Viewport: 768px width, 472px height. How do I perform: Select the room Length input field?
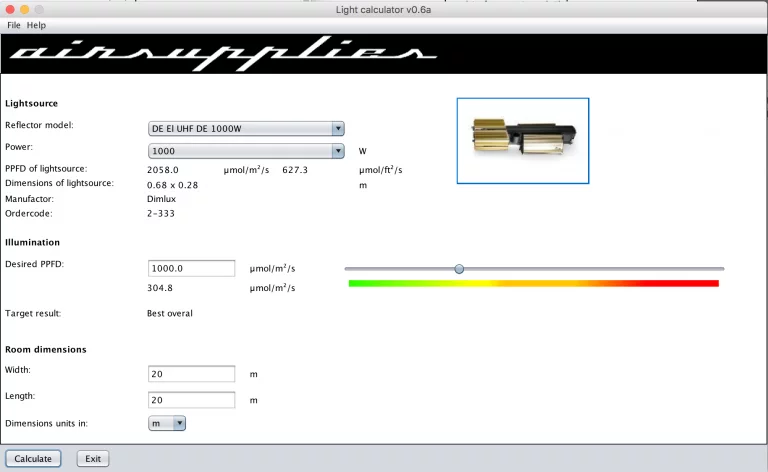click(x=191, y=400)
